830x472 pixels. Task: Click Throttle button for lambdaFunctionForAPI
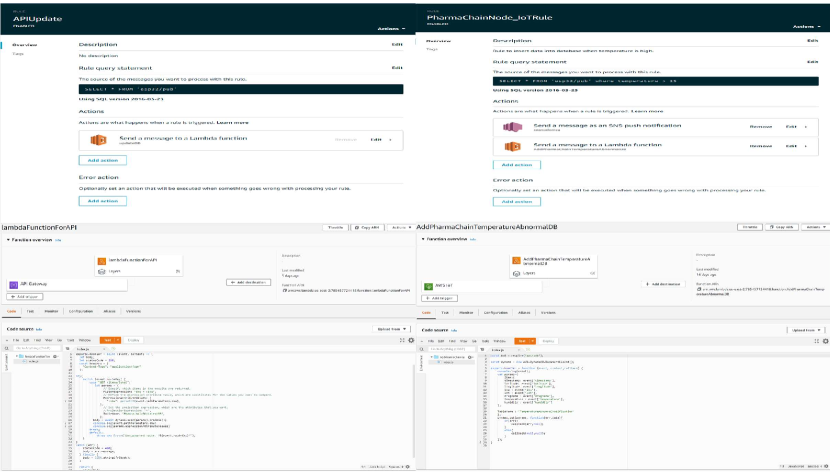coord(336,228)
